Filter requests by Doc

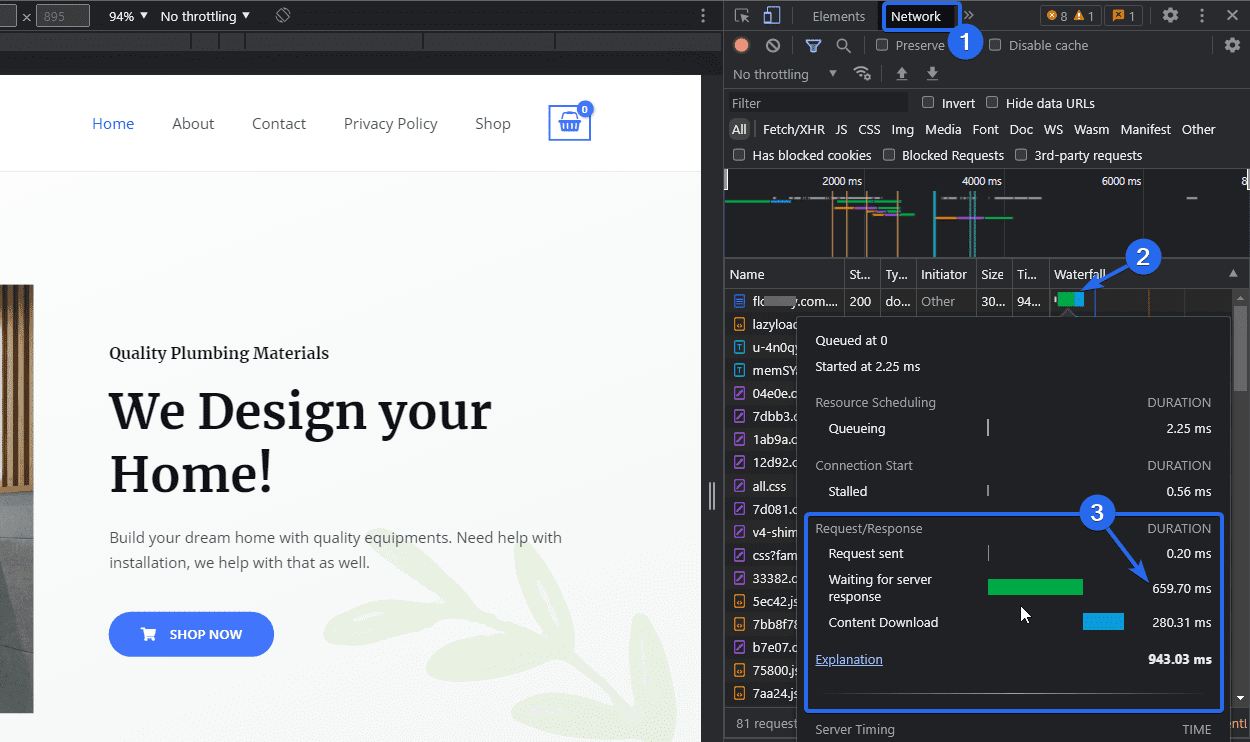coord(1021,129)
